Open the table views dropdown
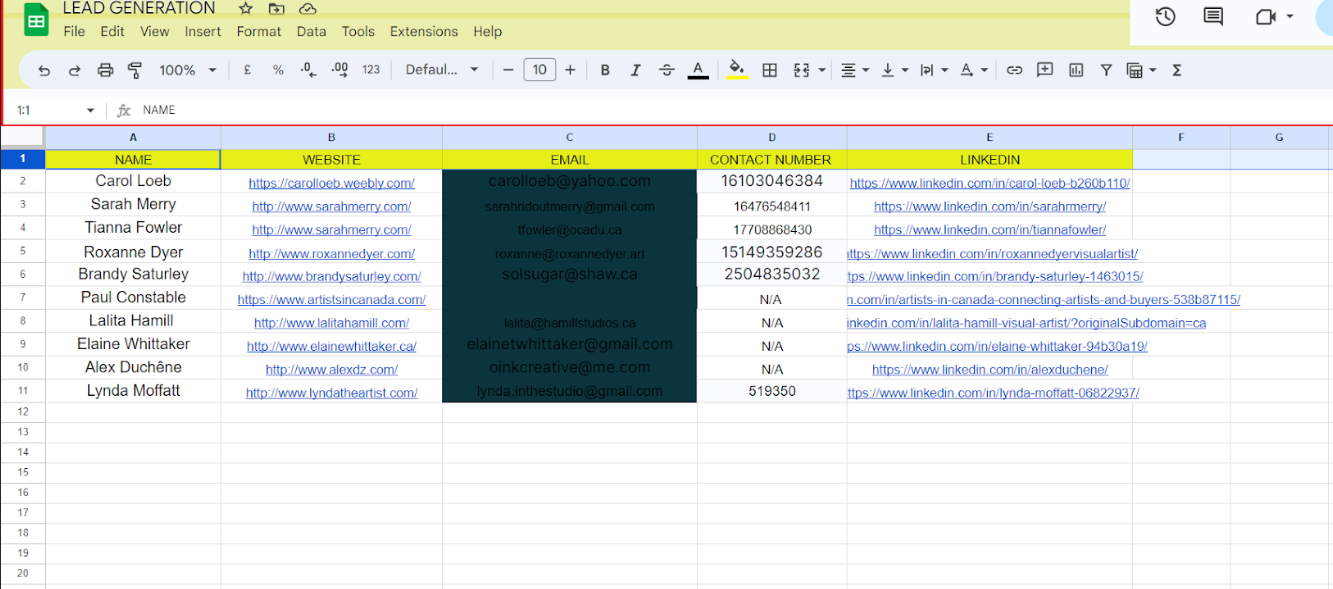The height and width of the screenshot is (589, 1333). coord(1141,70)
